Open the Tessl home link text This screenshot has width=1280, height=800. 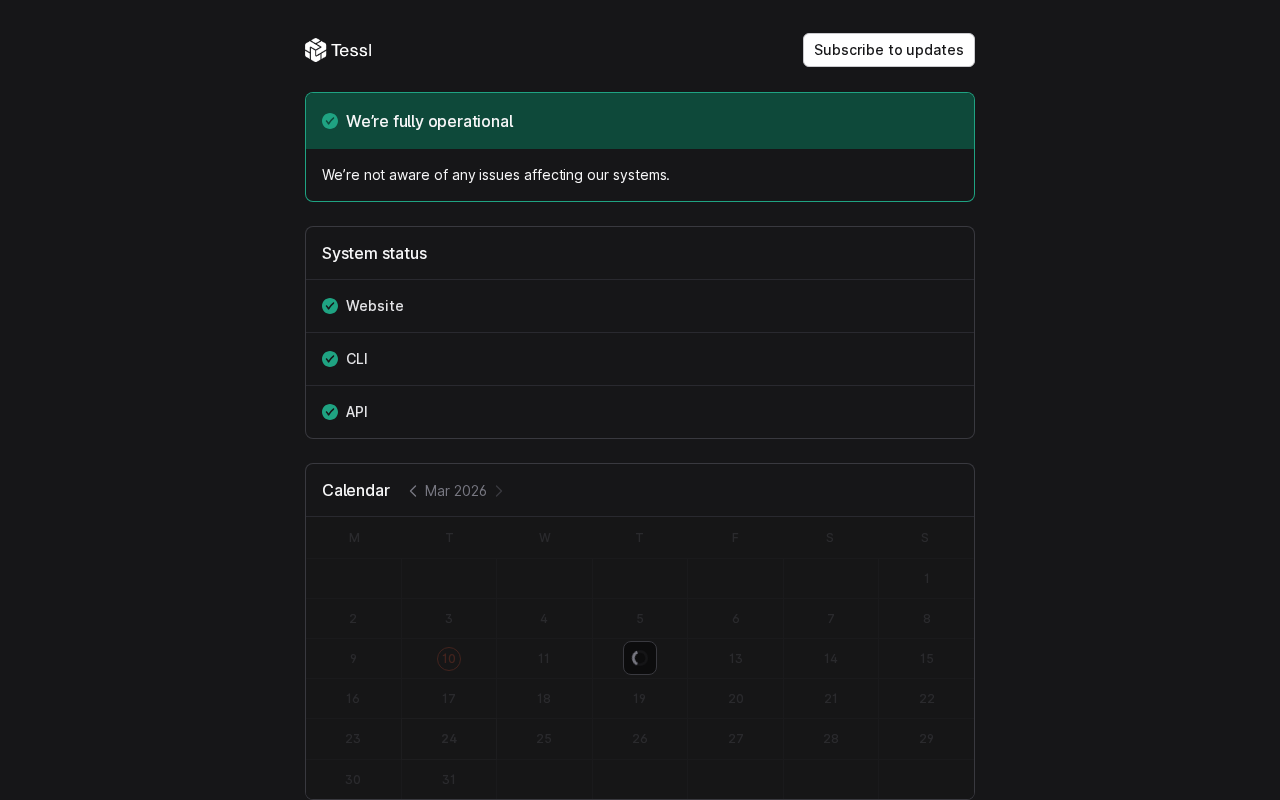point(351,50)
